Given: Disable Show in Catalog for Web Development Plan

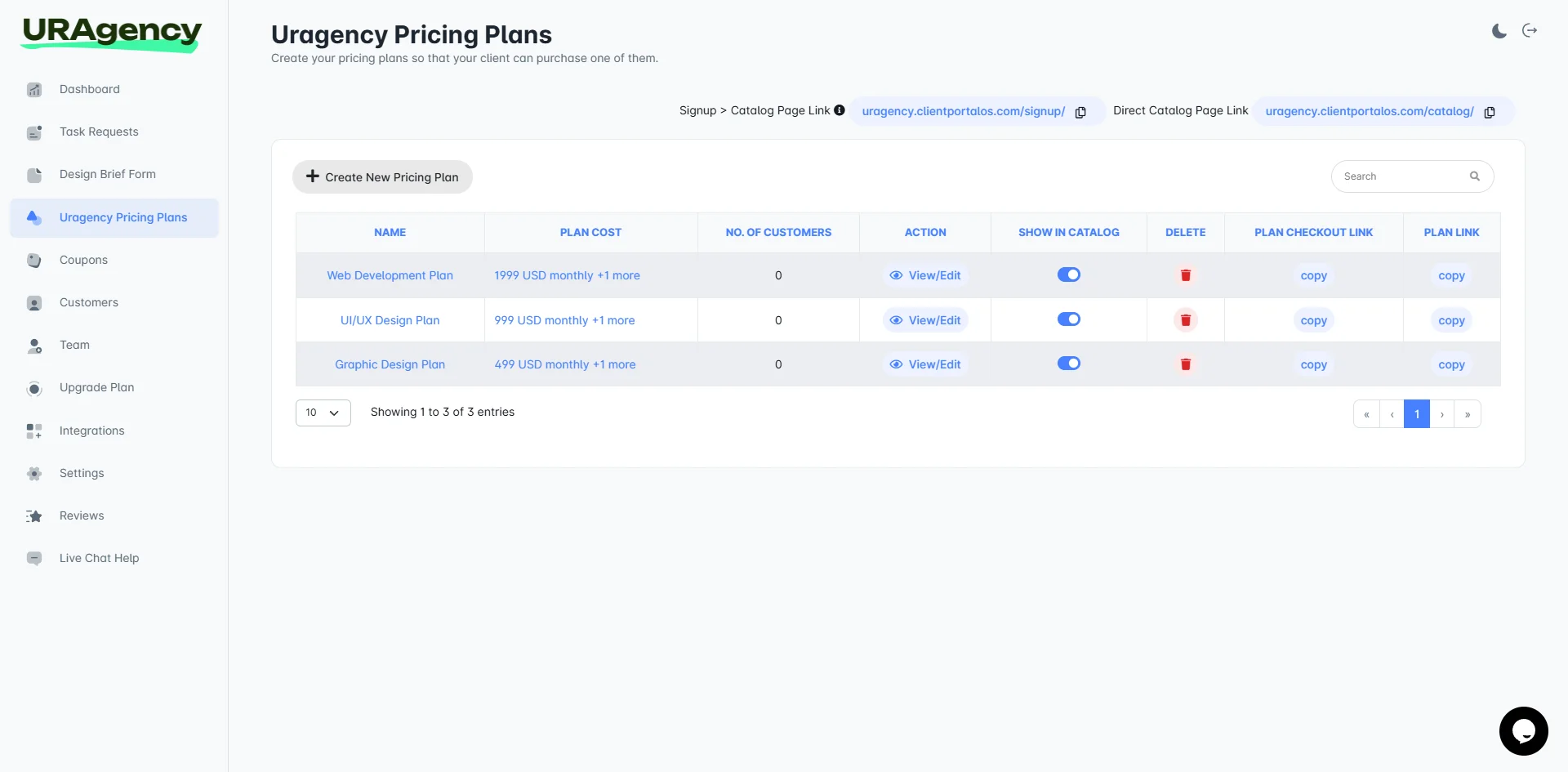Looking at the screenshot, I should click(1068, 274).
